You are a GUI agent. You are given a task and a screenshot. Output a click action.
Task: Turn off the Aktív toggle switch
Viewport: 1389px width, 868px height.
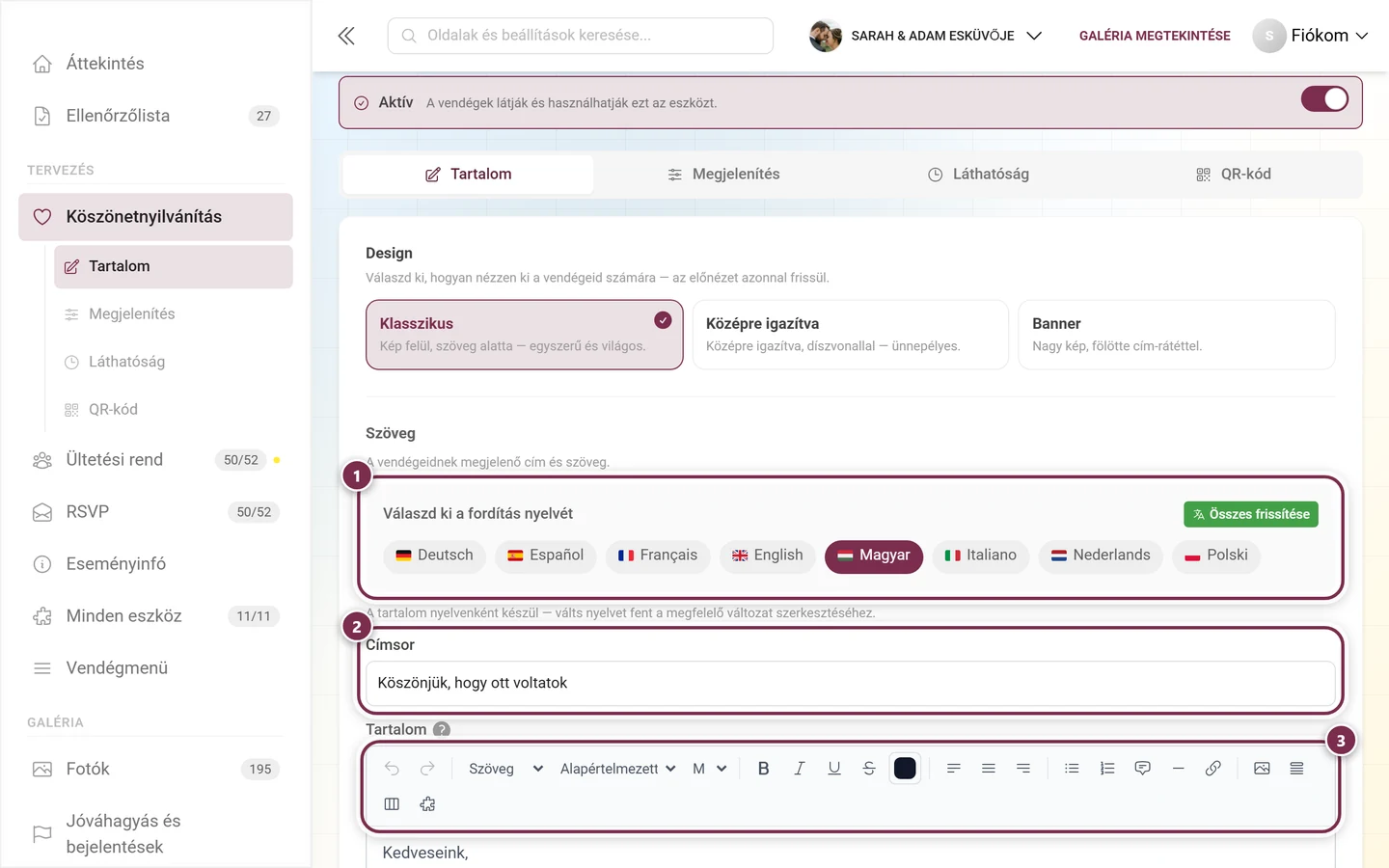(x=1324, y=99)
